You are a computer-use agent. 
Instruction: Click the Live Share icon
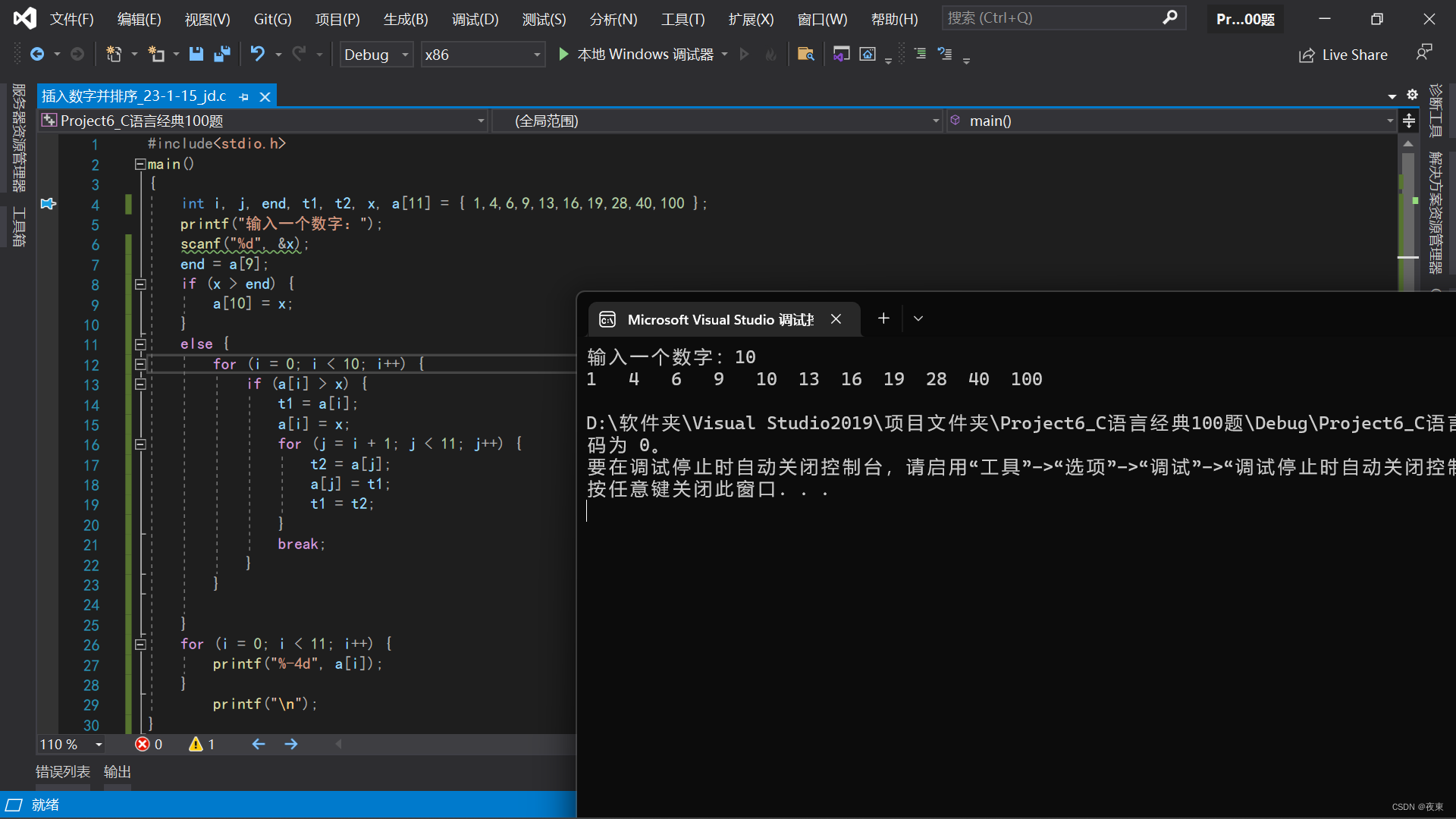click(1342, 54)
